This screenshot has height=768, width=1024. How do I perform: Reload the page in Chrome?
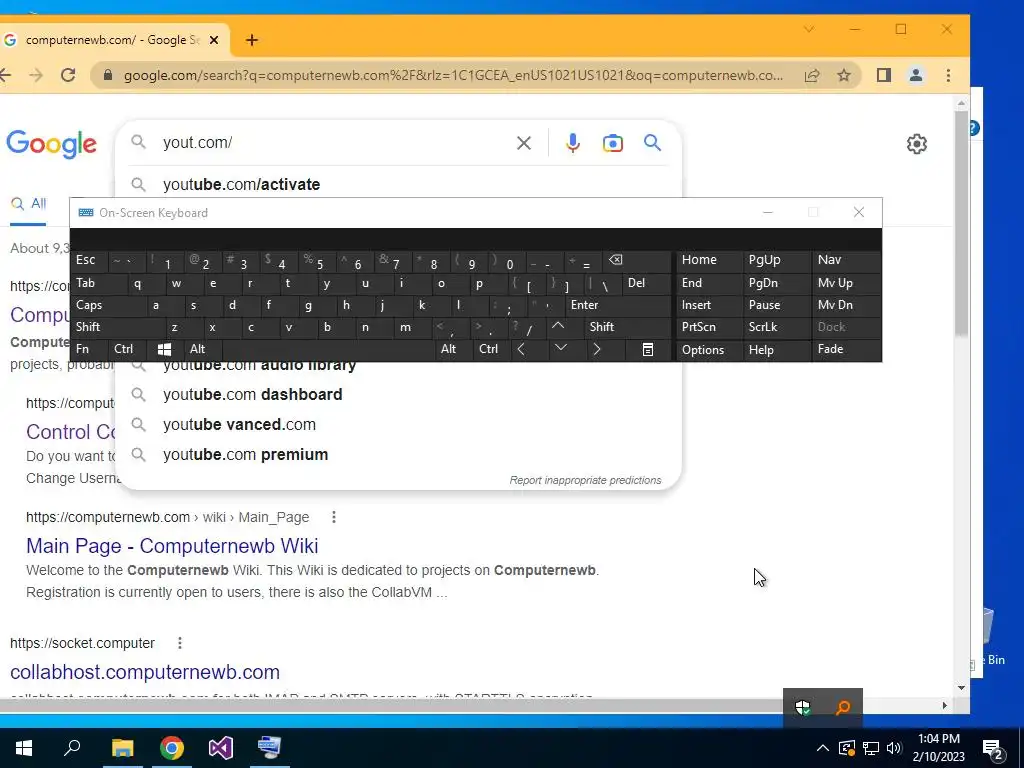point(68,75)
